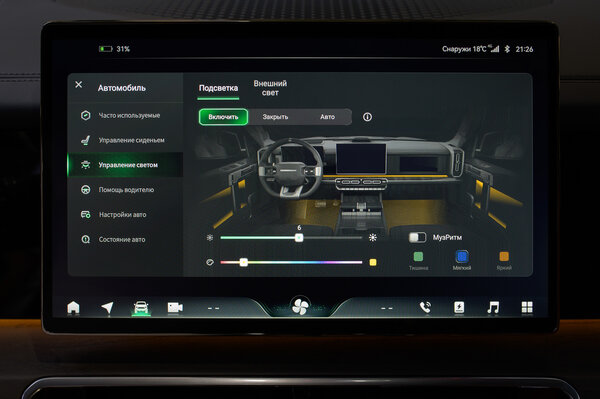Screen dimensions: 600x399
Task: Open navigation arrow icon in dock
Action: coord(108,308)
